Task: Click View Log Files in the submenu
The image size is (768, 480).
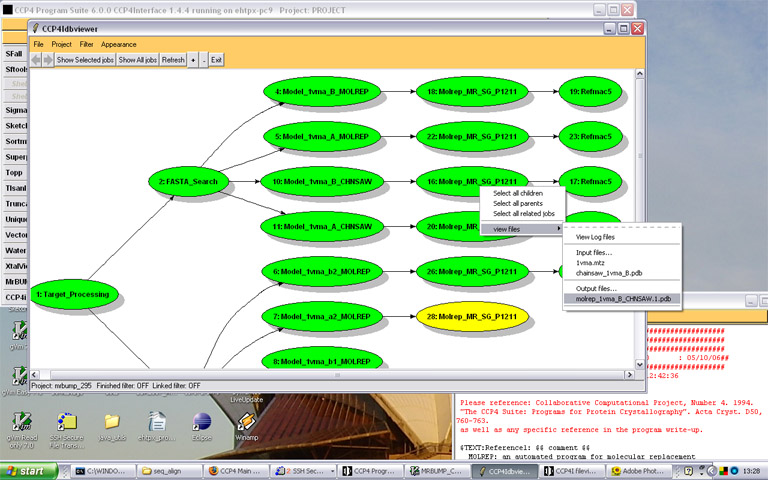Action: tap(622, 237)
